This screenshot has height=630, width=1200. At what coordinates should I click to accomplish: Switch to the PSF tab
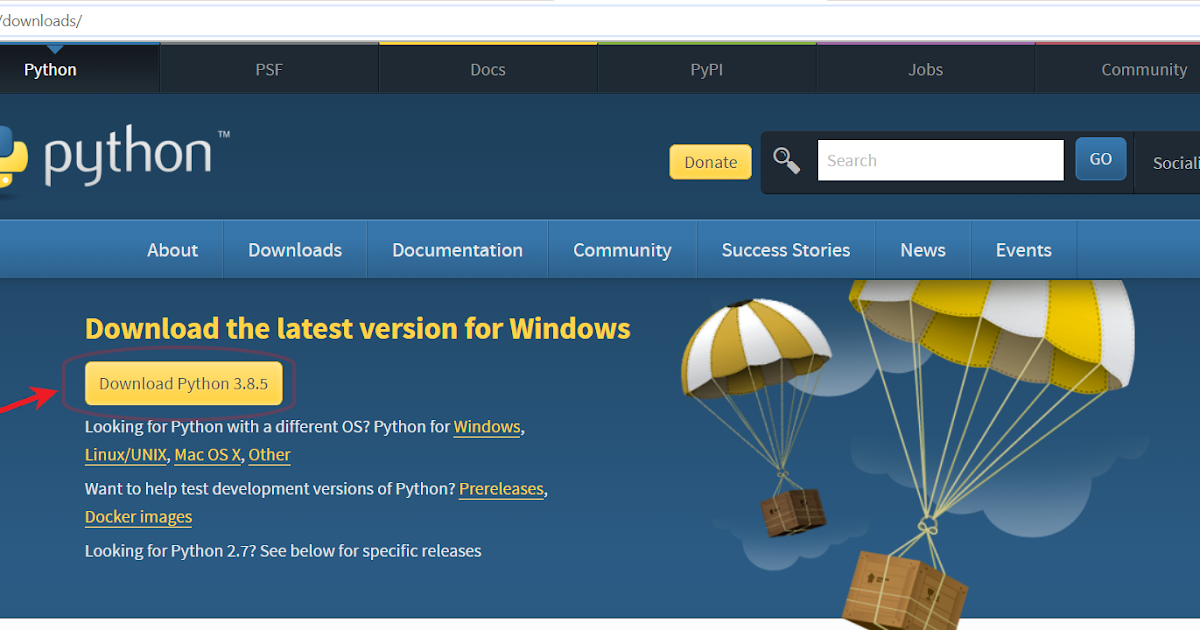[x=268, y=68]
